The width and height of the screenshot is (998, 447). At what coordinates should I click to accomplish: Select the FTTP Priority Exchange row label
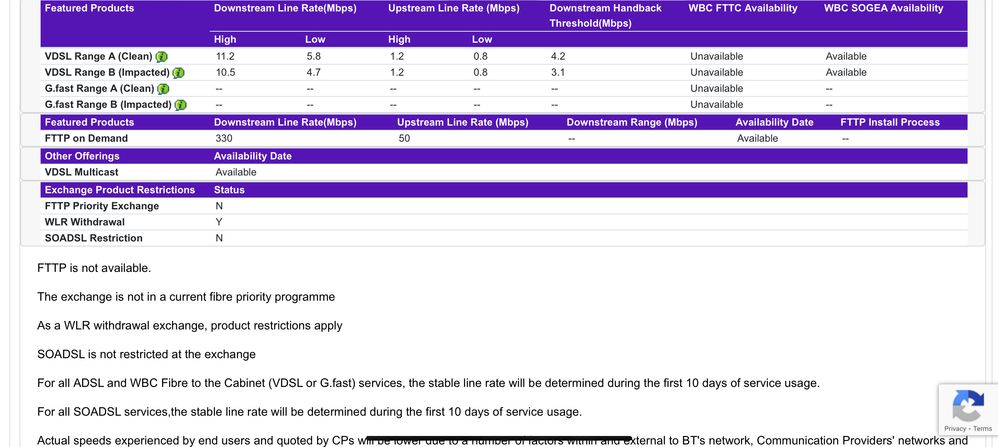click(101, 206)
